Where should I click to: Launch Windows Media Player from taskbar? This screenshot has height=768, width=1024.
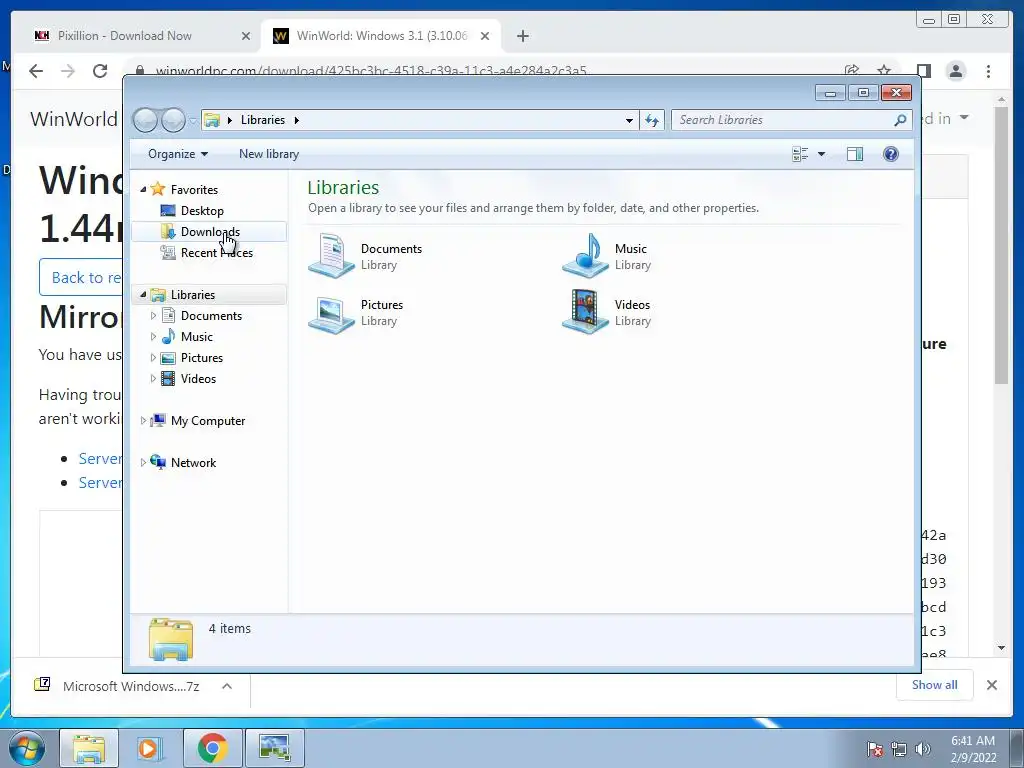(148, 748)
